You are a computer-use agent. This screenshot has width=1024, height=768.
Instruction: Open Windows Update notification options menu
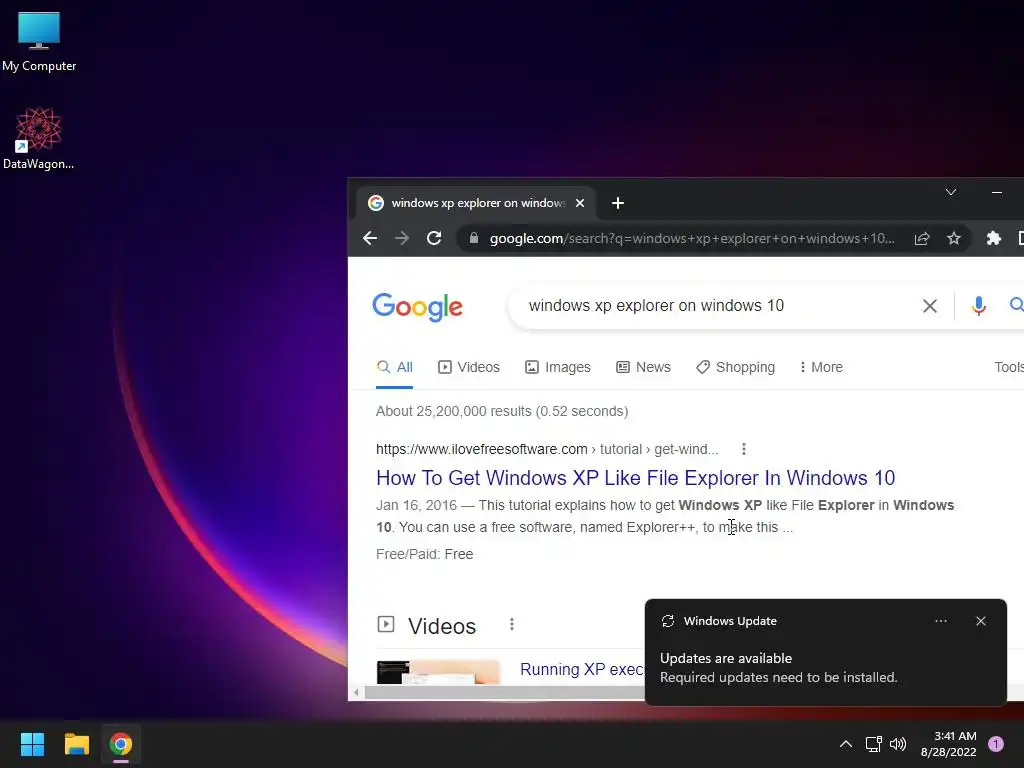[x=941, y=621]
